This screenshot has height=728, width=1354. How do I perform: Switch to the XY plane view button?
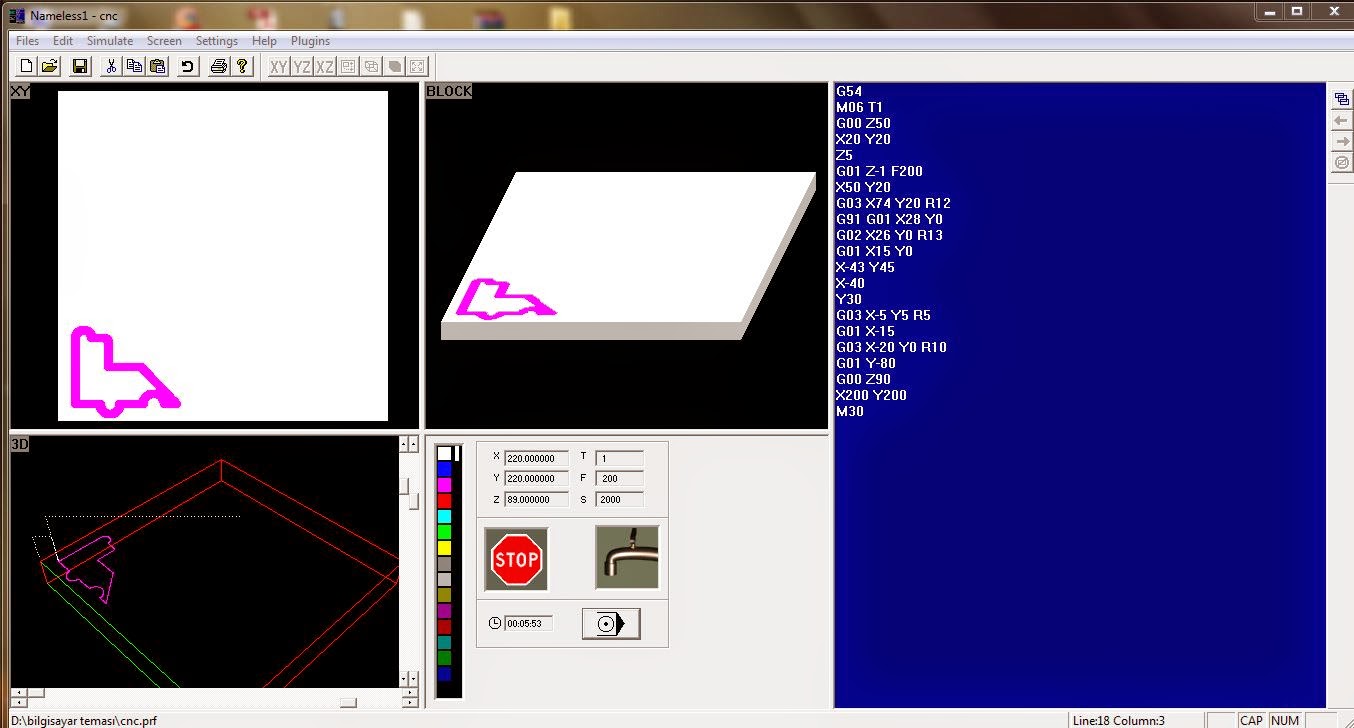click(278, 66)
